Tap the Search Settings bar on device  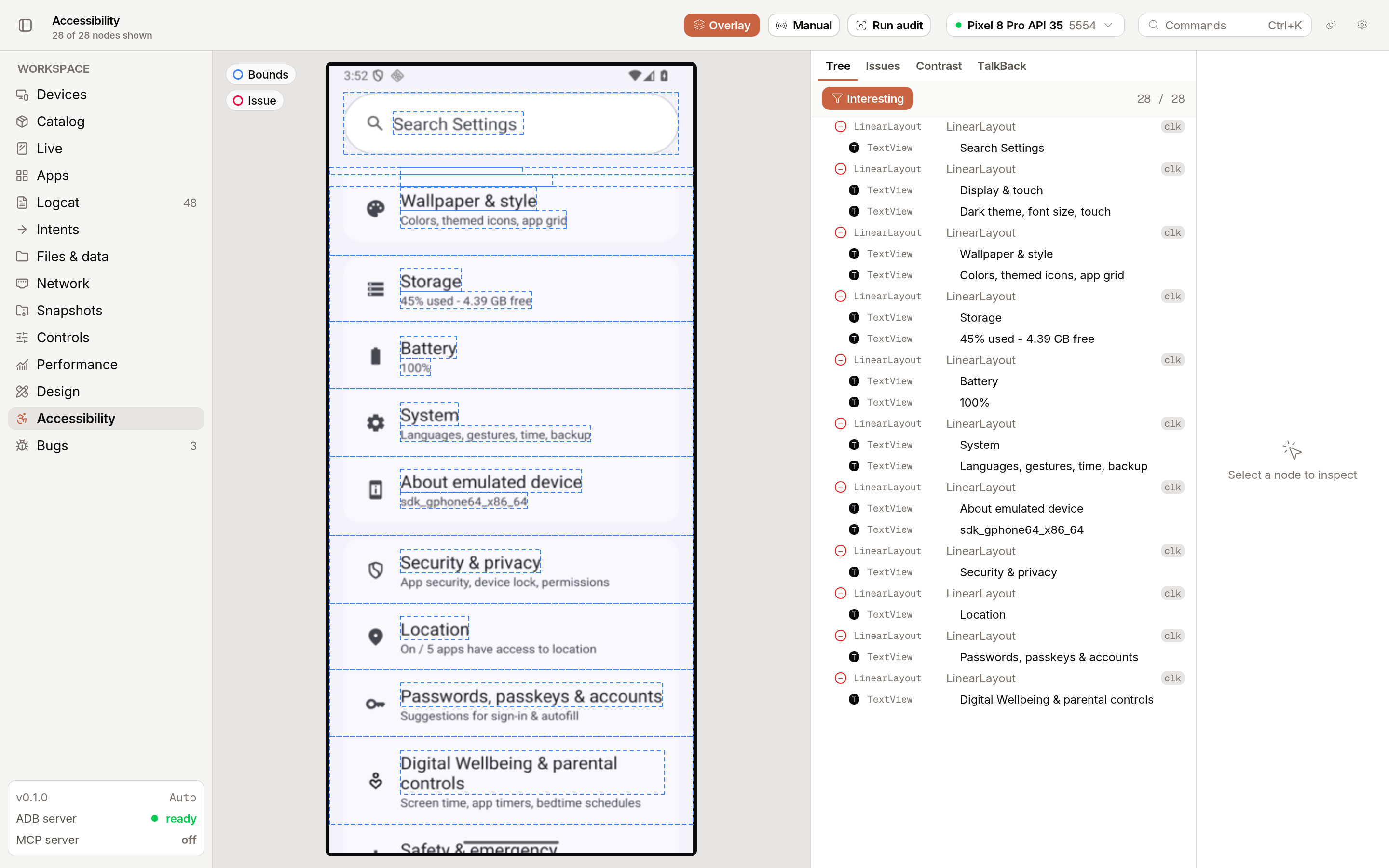[511, 123]
